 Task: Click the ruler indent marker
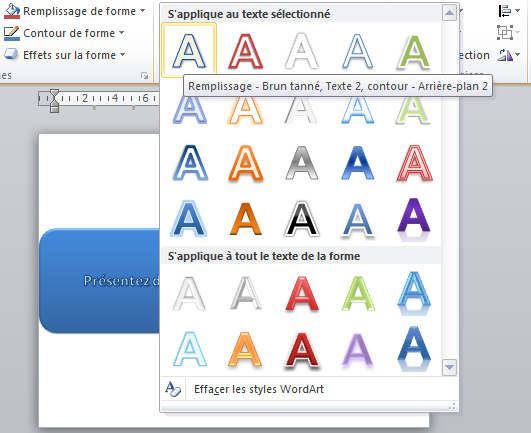tap(54, 101)
